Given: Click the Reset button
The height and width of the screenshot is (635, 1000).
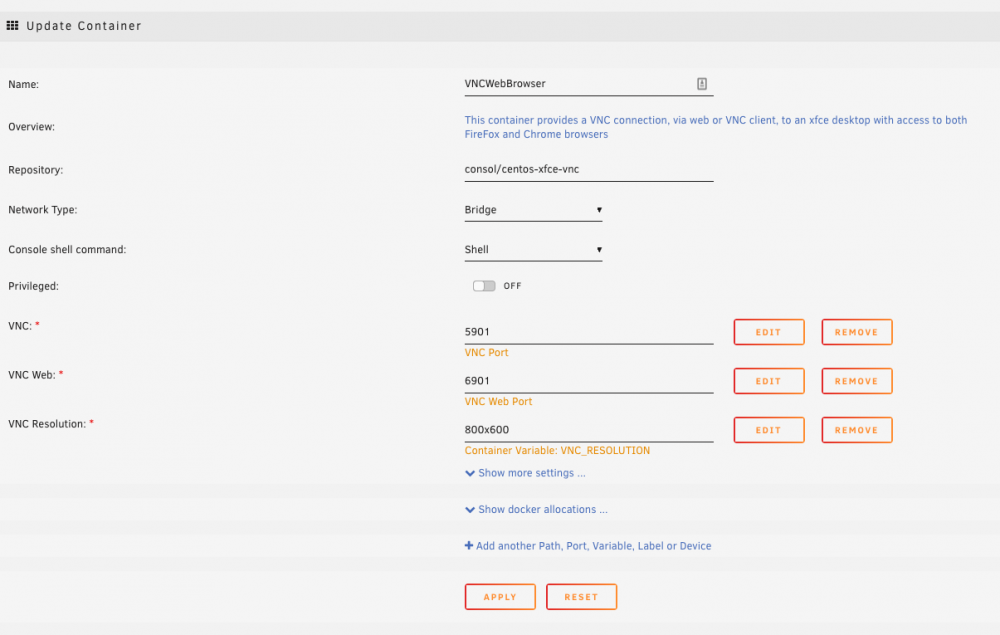Looking at the screenshot, I should coord(581,597).
